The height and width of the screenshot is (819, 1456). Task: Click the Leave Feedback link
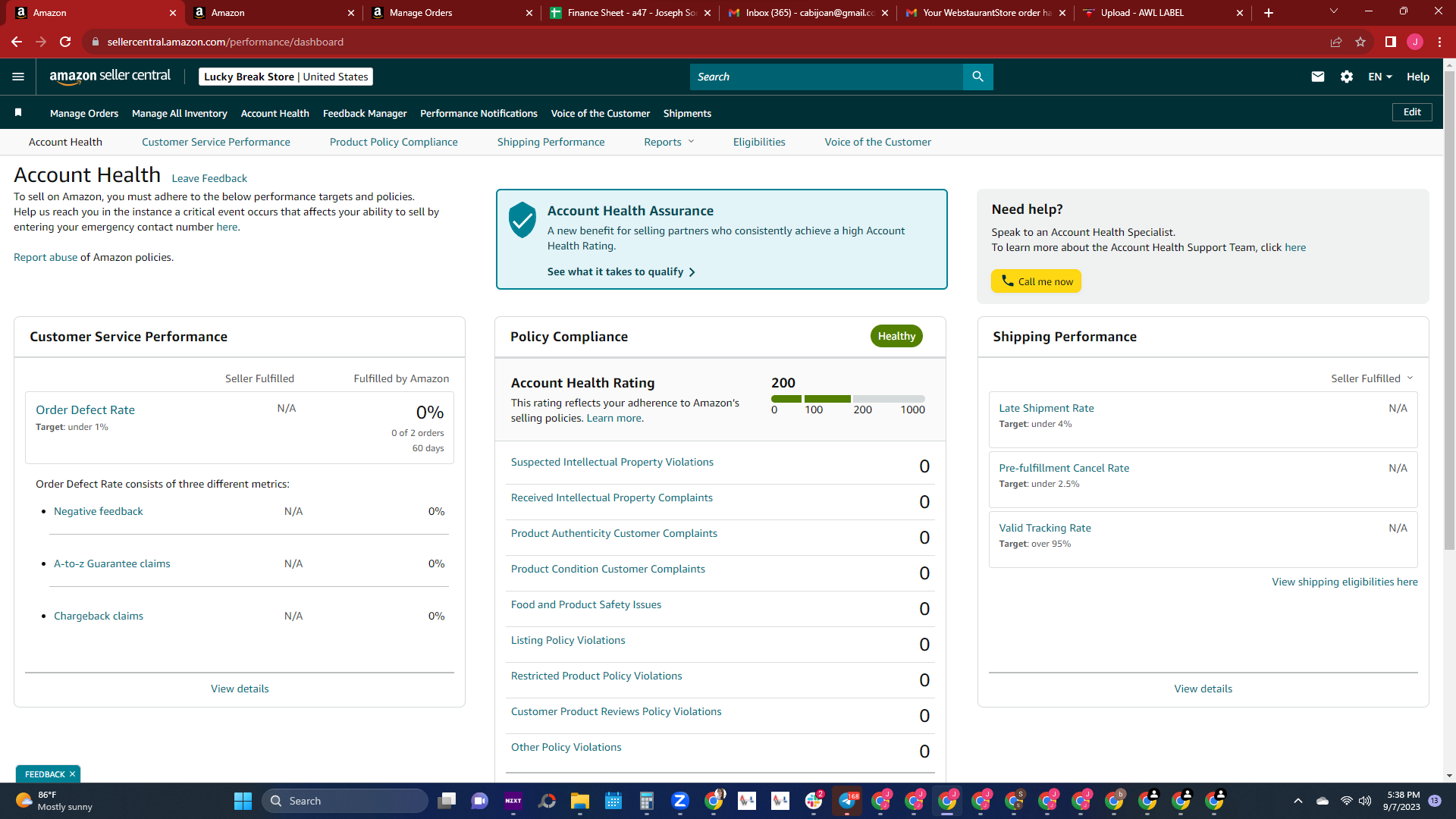pyautogui.click(x=209, y=178)
